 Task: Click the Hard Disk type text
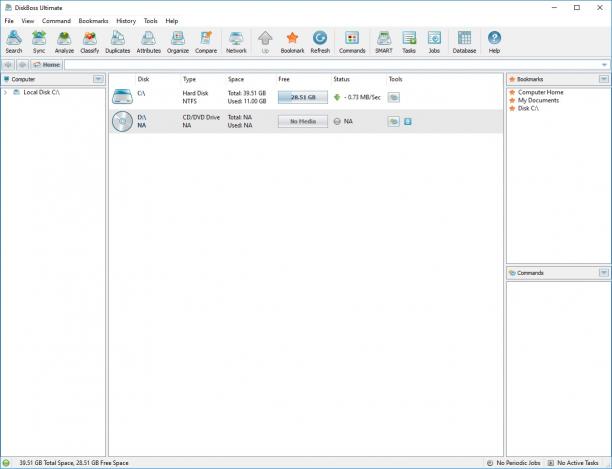coord(195,93)
